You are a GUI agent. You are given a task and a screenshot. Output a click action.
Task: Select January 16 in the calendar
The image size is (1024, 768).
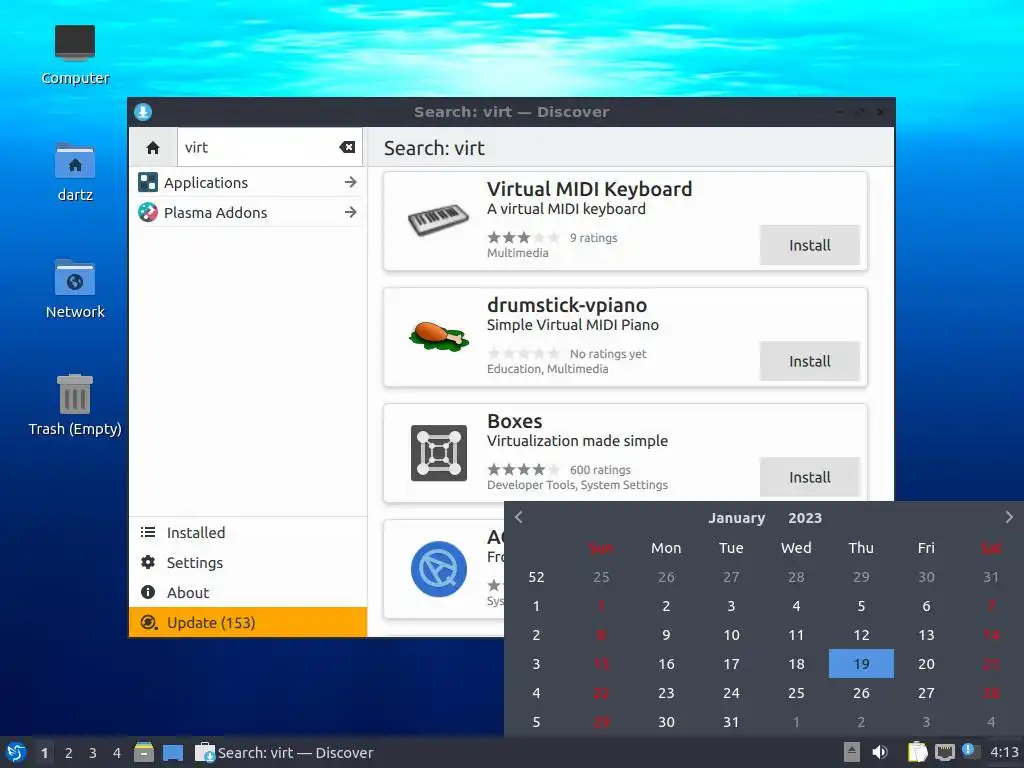[x=666, y=664]
